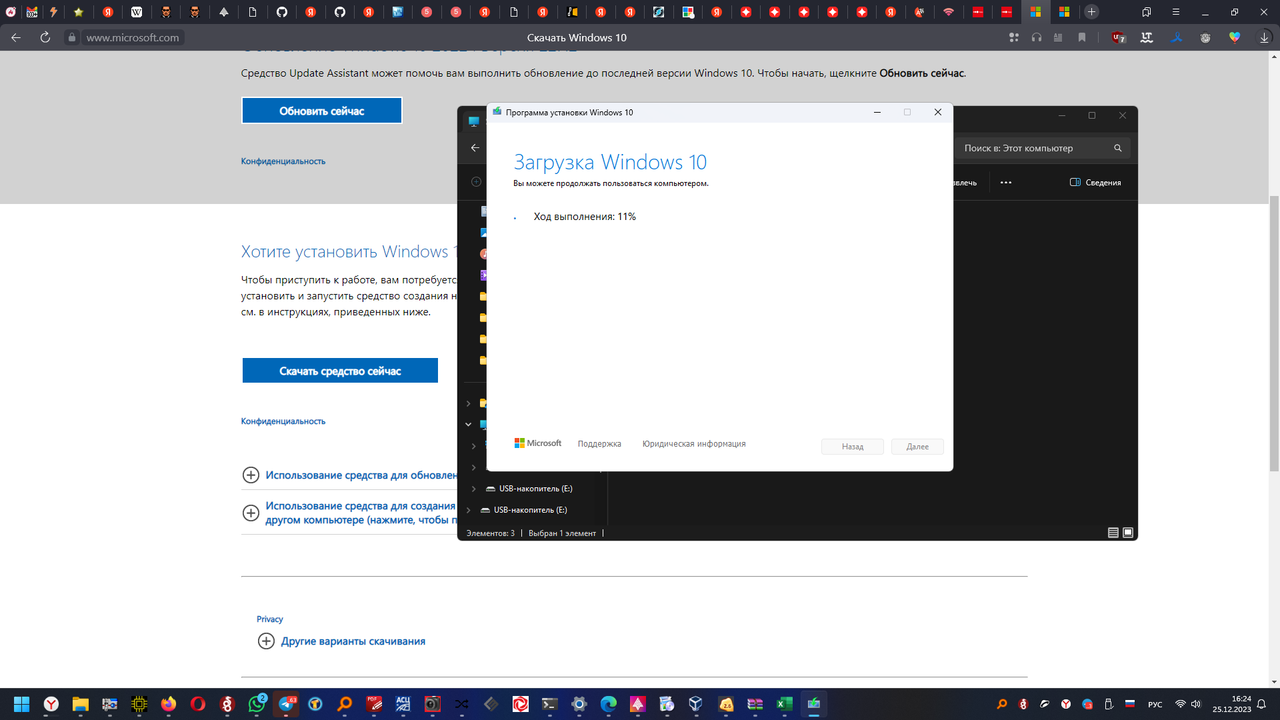The image size is (1280, 720).
Task: Open Поддержка link in setup dialog
Action: 599,444
